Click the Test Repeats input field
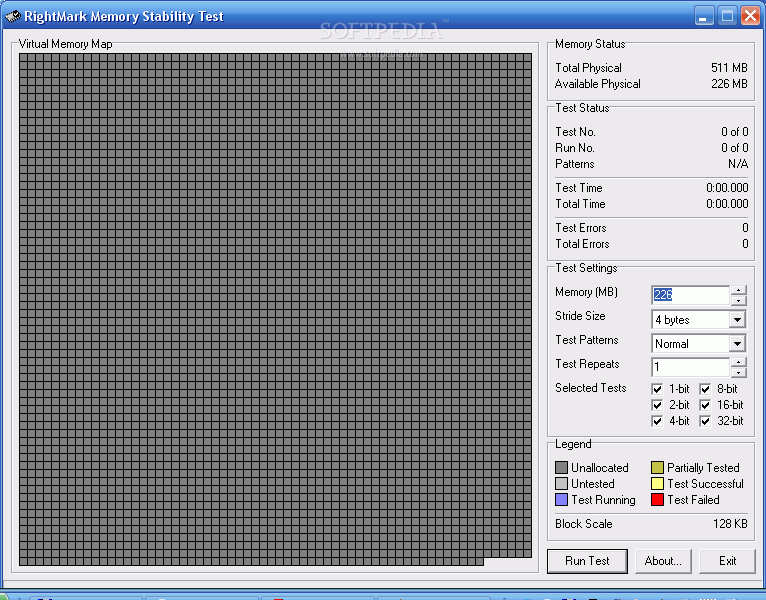The width and height of the screenshot is (766, 600). pyautogui.click(x=691, y=367)
